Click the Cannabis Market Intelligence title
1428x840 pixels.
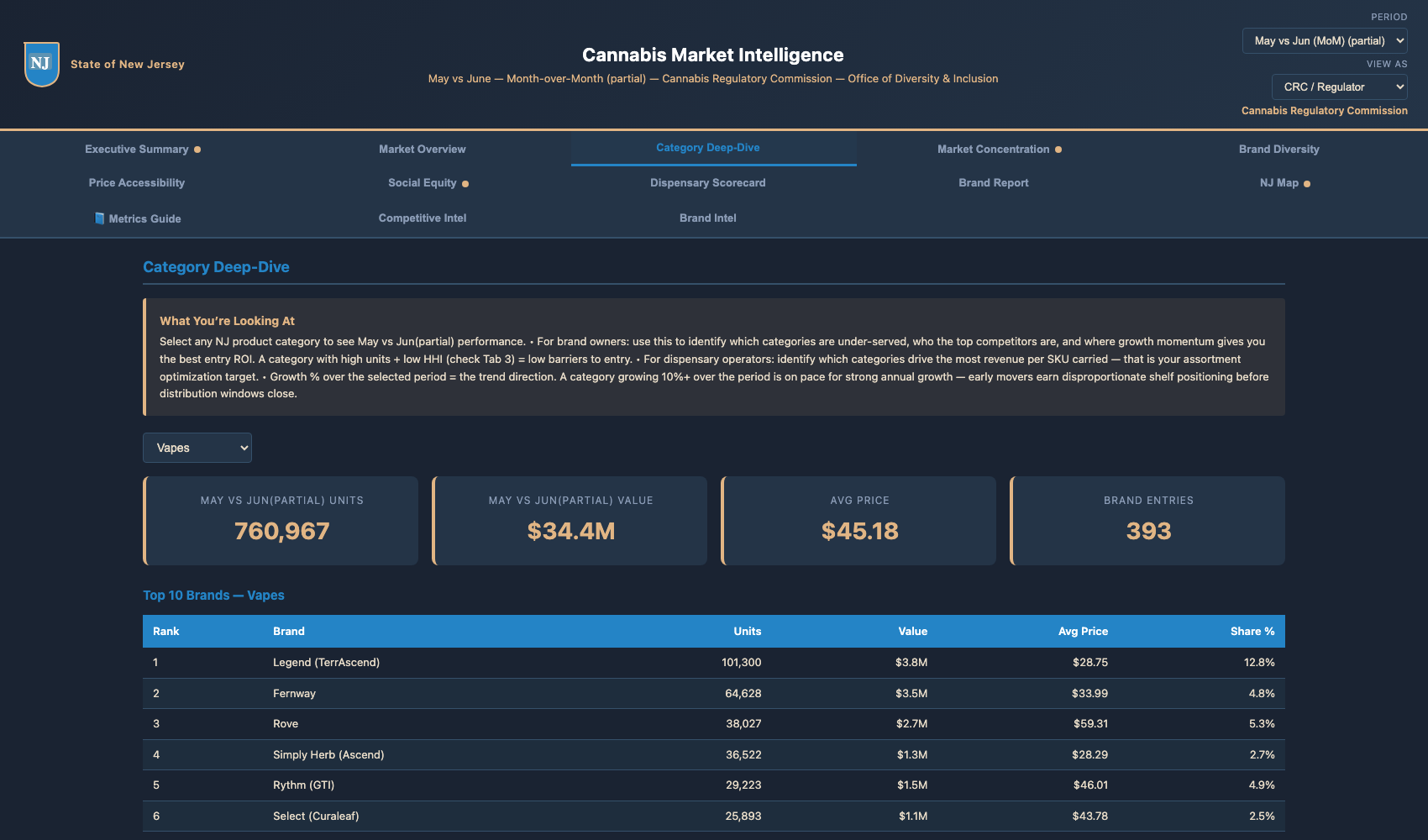click(713, 55)
